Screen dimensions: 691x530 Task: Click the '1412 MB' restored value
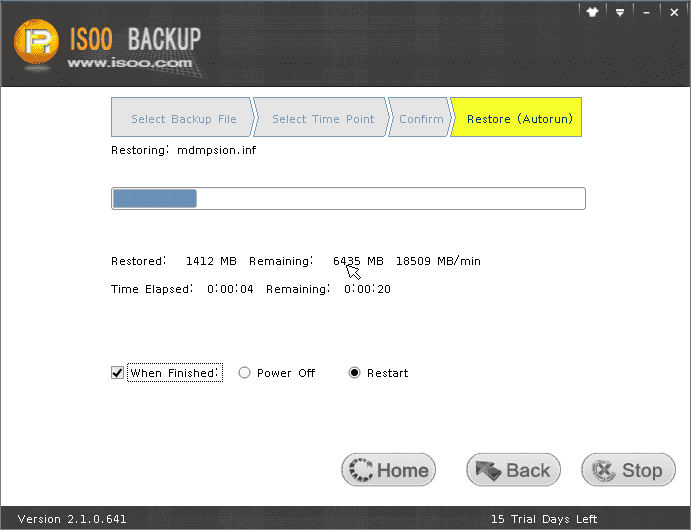pyautogui.click(x=211, y=261)
